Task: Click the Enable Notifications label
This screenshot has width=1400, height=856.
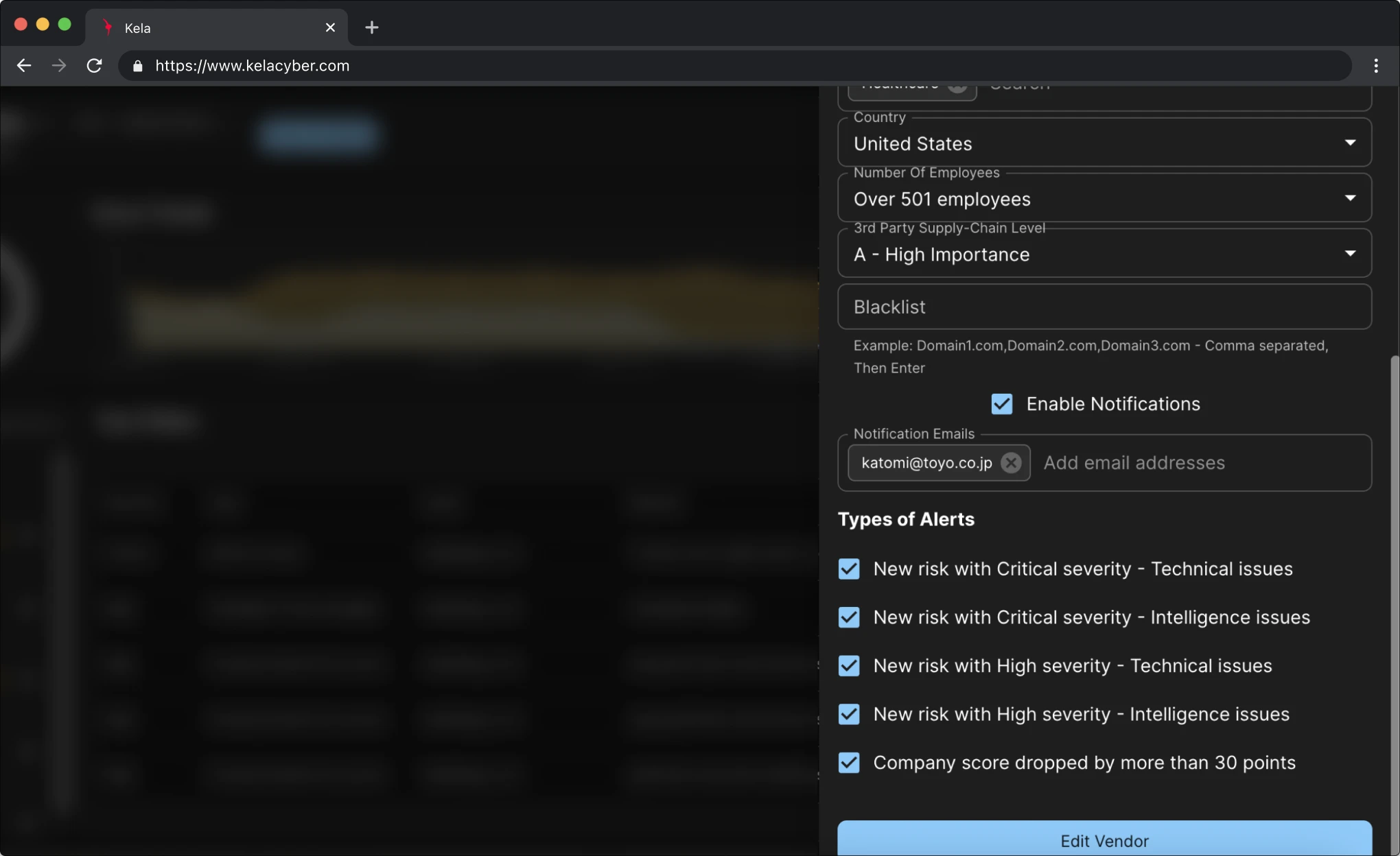Action: [x=1112, y=404]
